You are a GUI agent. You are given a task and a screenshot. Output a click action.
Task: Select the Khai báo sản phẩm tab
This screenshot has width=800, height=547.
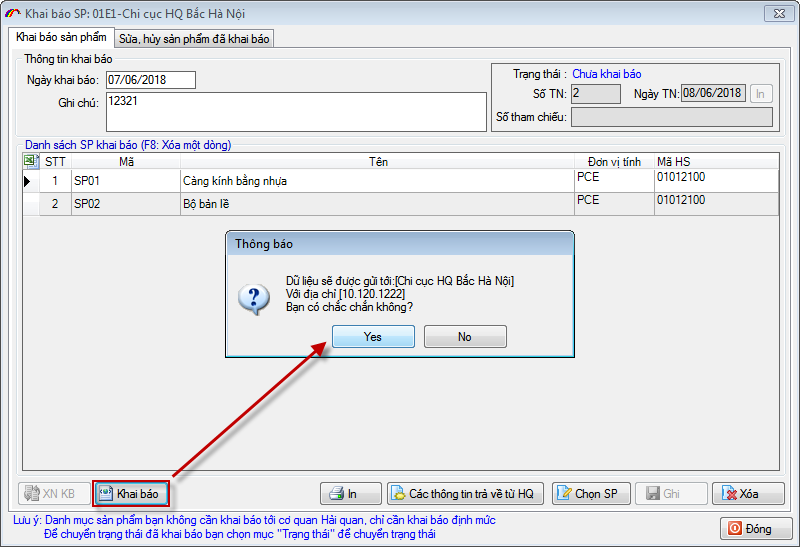61,37
